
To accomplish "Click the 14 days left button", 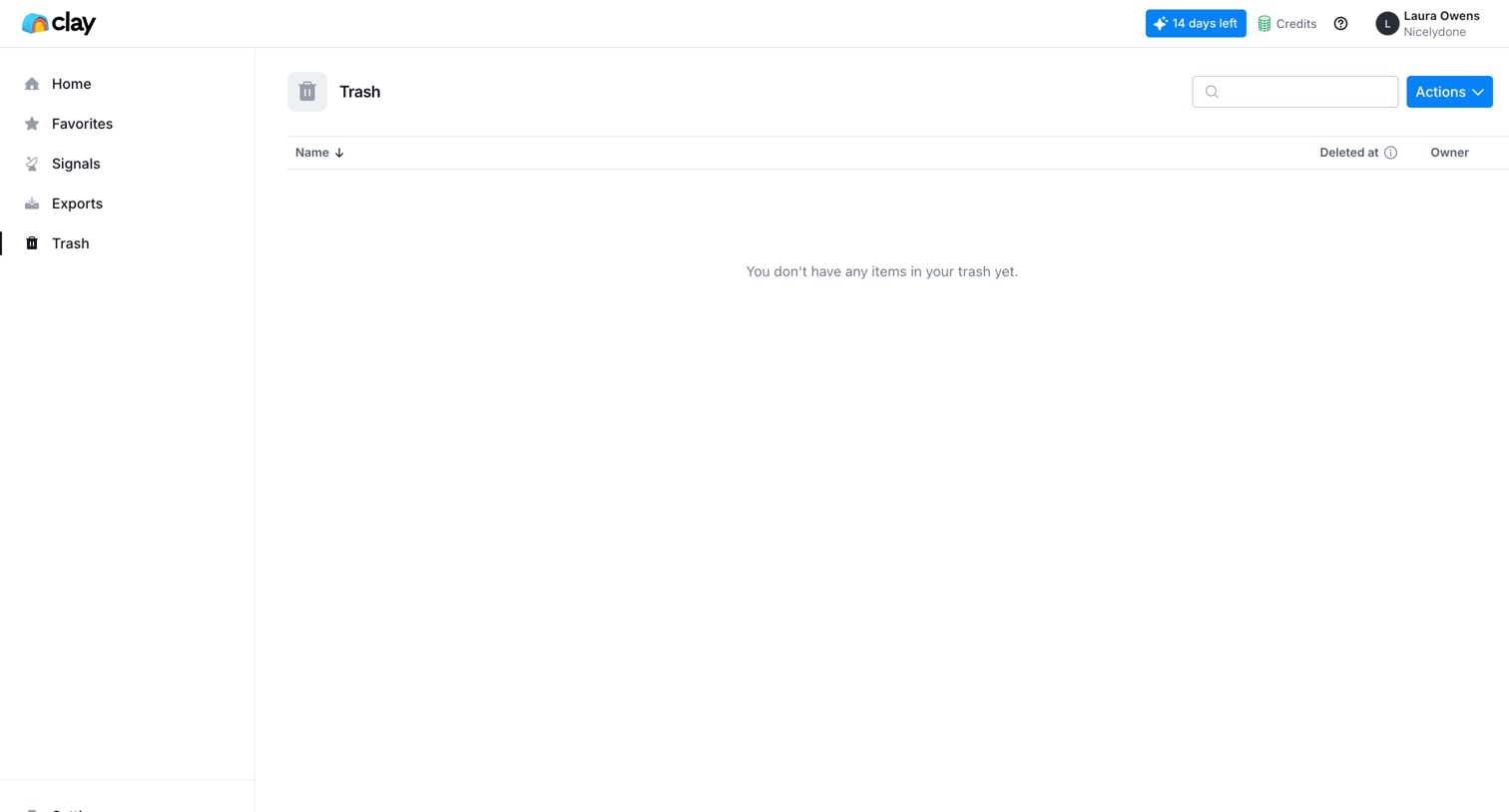I will point(1196,24).
